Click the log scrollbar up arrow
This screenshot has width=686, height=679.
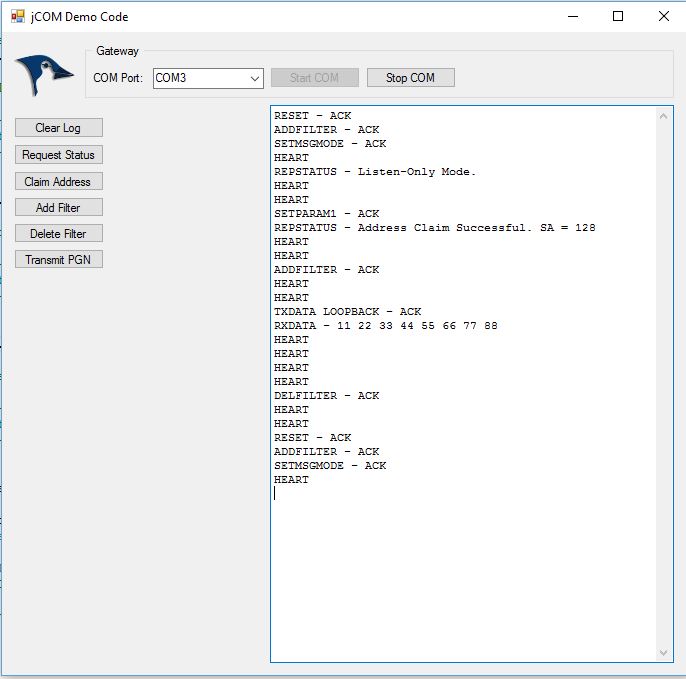click(x=665, y=115)
